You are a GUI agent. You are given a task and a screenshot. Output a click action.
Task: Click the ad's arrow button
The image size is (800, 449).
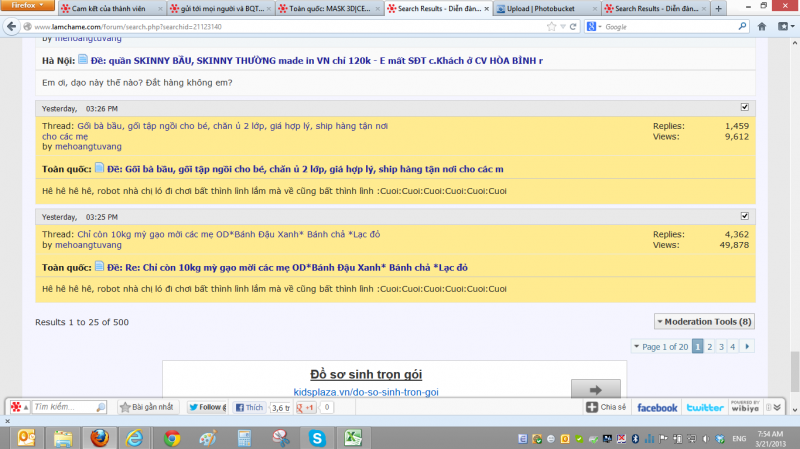pyautogui.click(x=595, y=390)
